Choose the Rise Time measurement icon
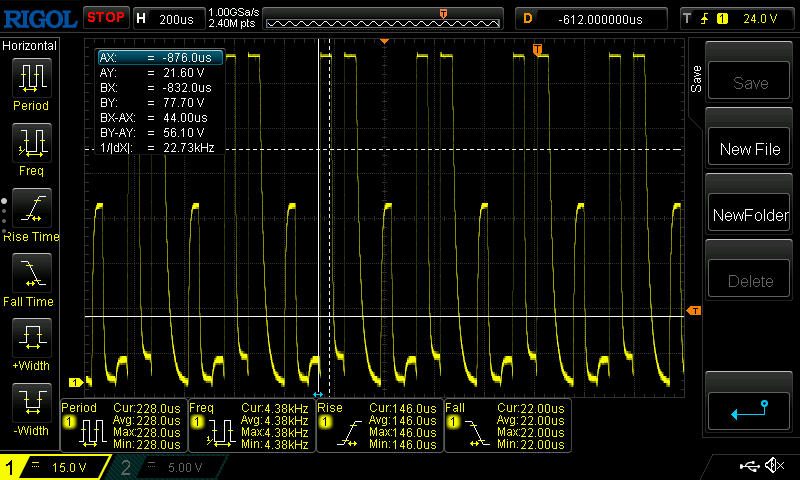This screenshot has width=800, height=480. click(x=32, y=208)
